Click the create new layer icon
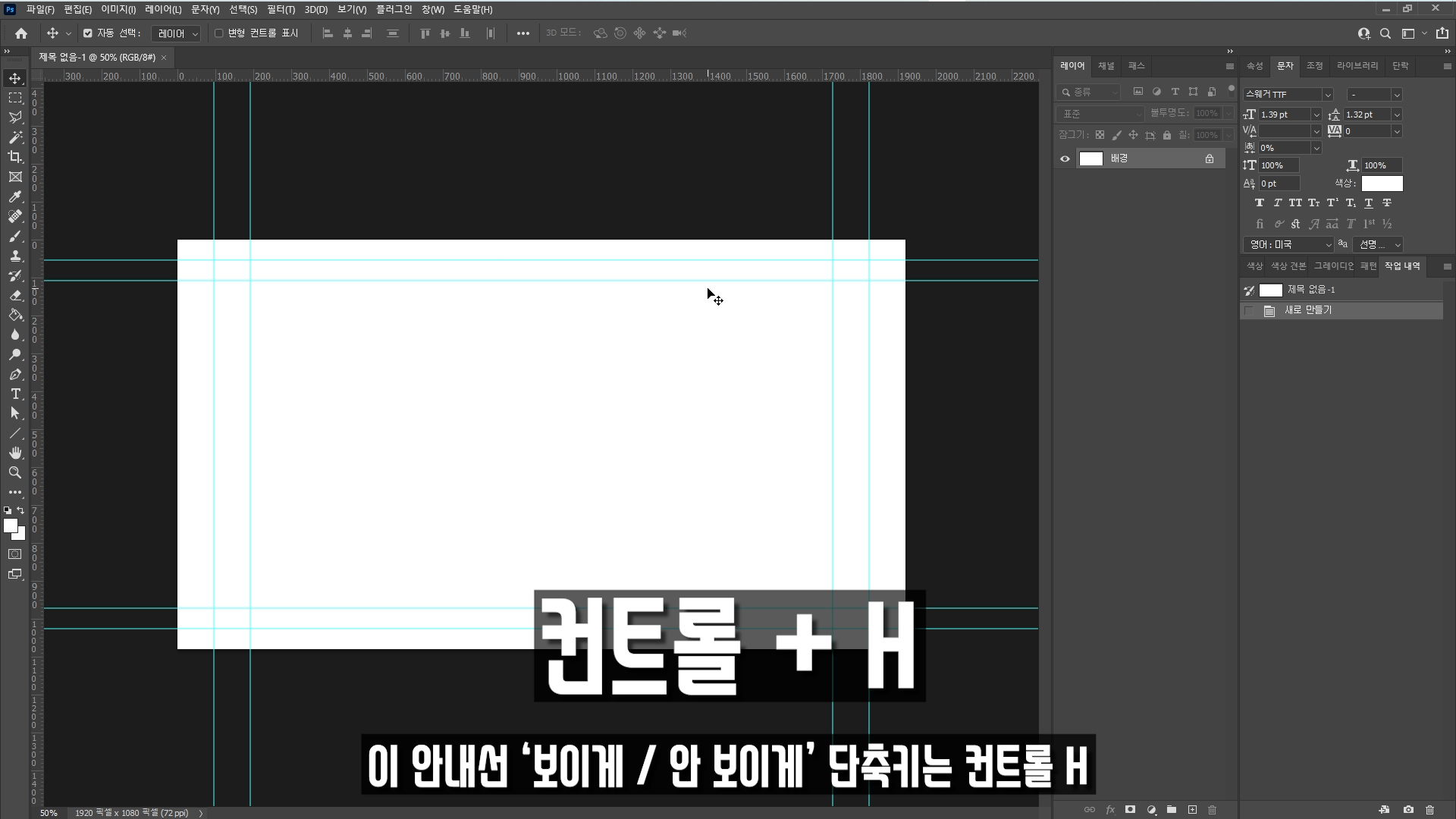Image resolution: width=1456 pixels, height=819 pixels. click(x=1192, y=810)
